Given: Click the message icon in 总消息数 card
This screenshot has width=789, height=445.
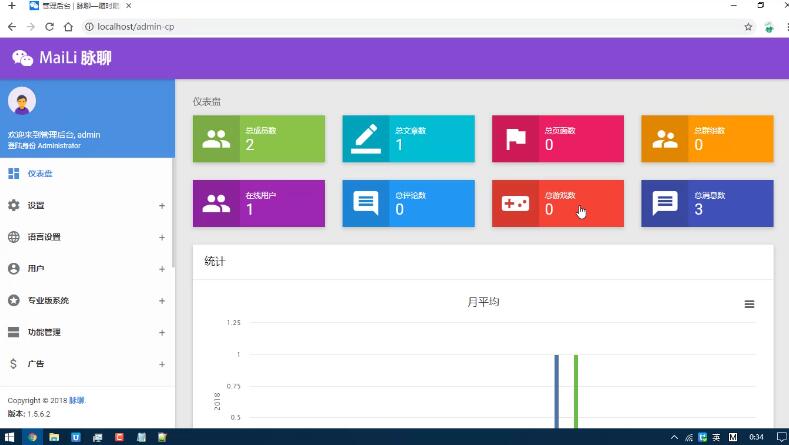Looking at the screenshot, I should point(664,203).
